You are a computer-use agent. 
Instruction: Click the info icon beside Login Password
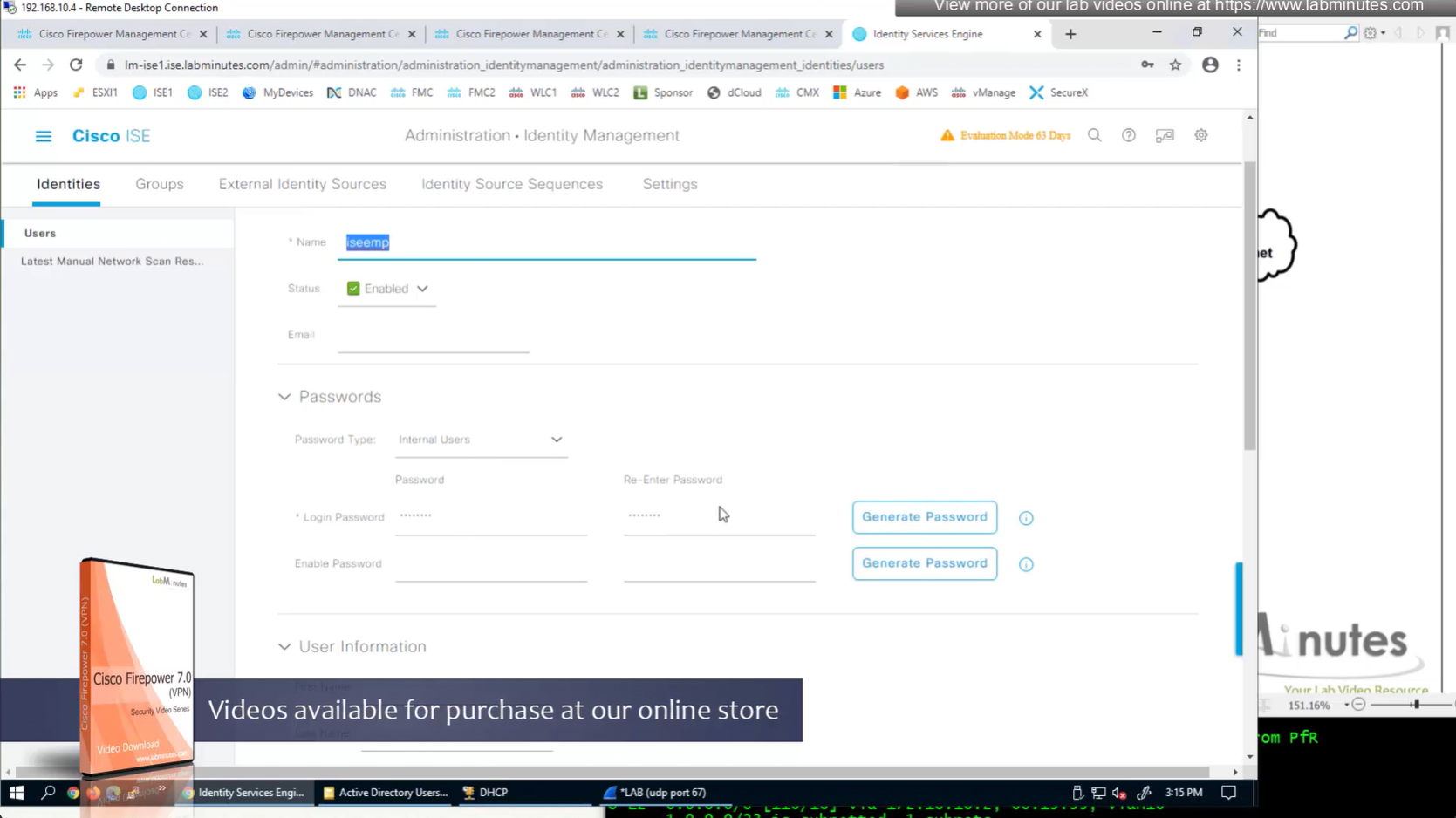pos(1026,518)
